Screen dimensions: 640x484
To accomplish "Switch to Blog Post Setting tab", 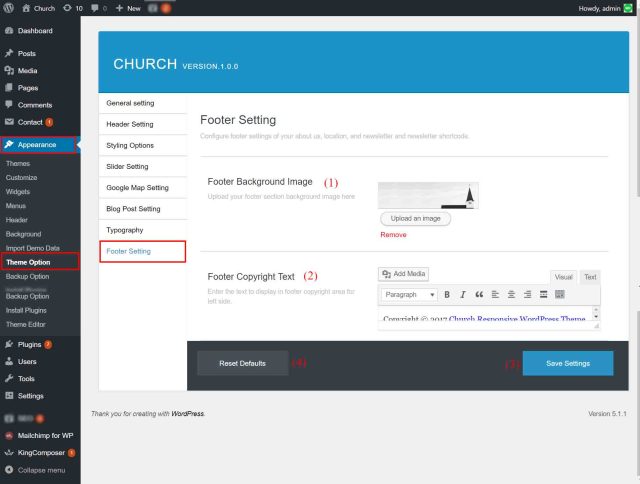I will tap(143, 209).
